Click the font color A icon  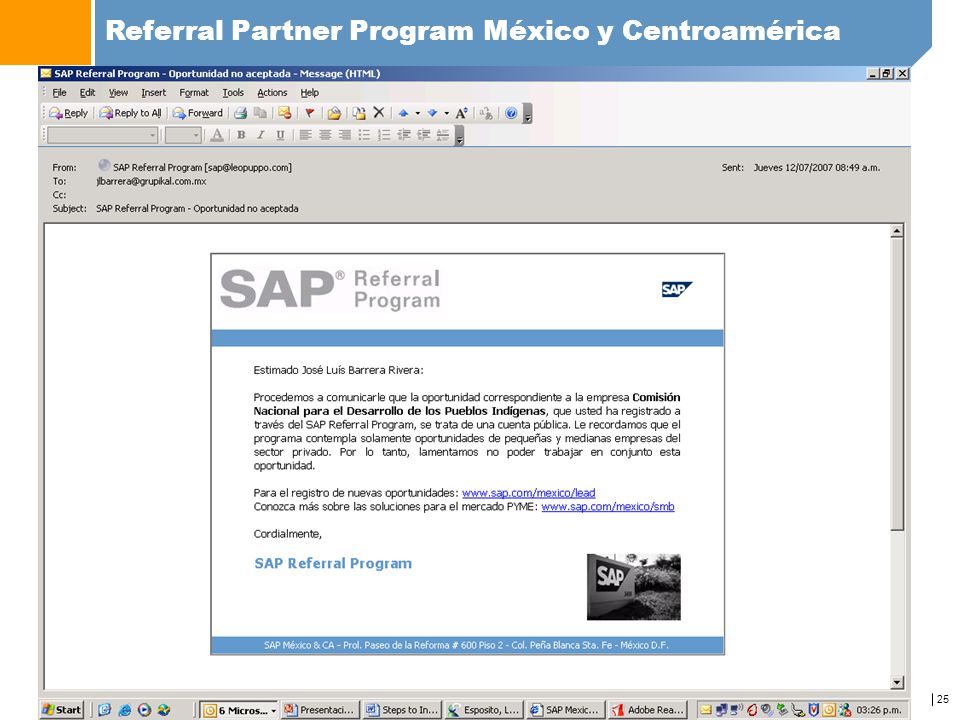(x=217, y=135)
